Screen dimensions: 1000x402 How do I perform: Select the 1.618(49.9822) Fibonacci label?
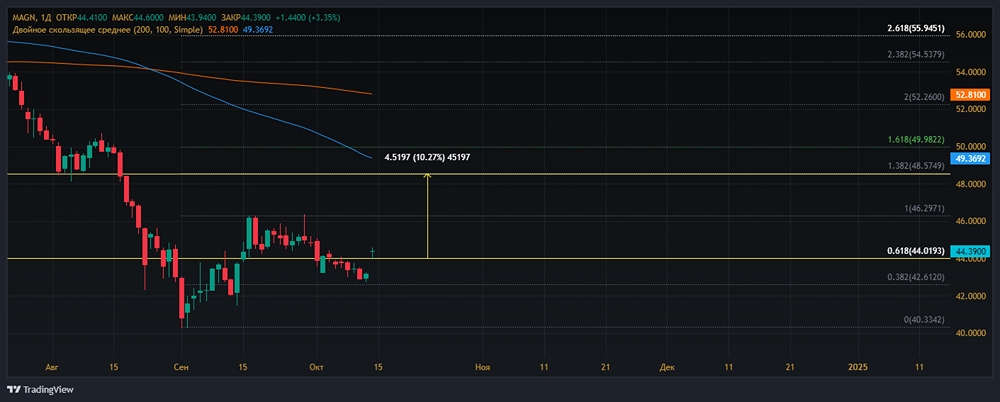pos(916,139)
